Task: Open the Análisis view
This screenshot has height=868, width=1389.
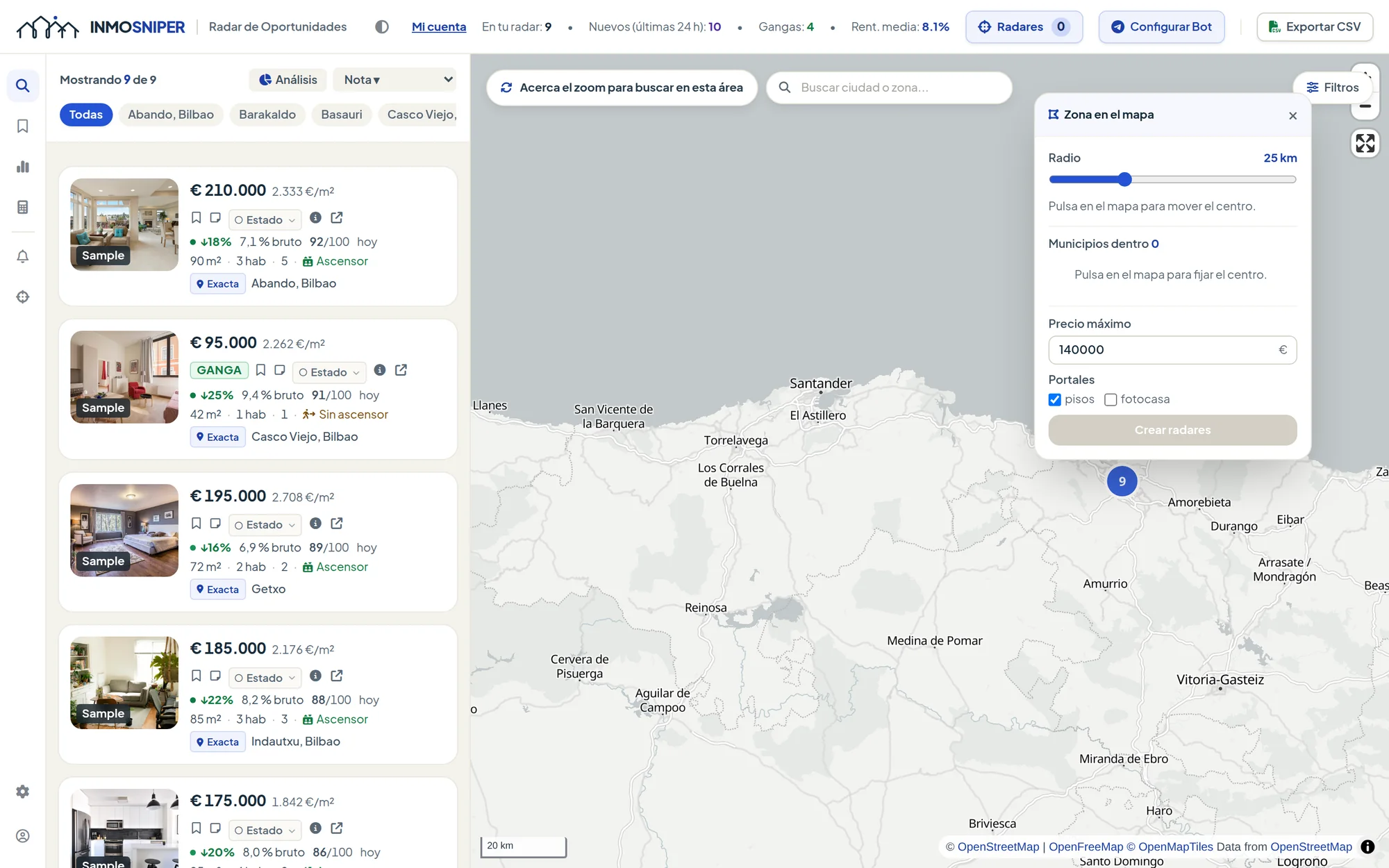Action: click(x=288, y=80)
